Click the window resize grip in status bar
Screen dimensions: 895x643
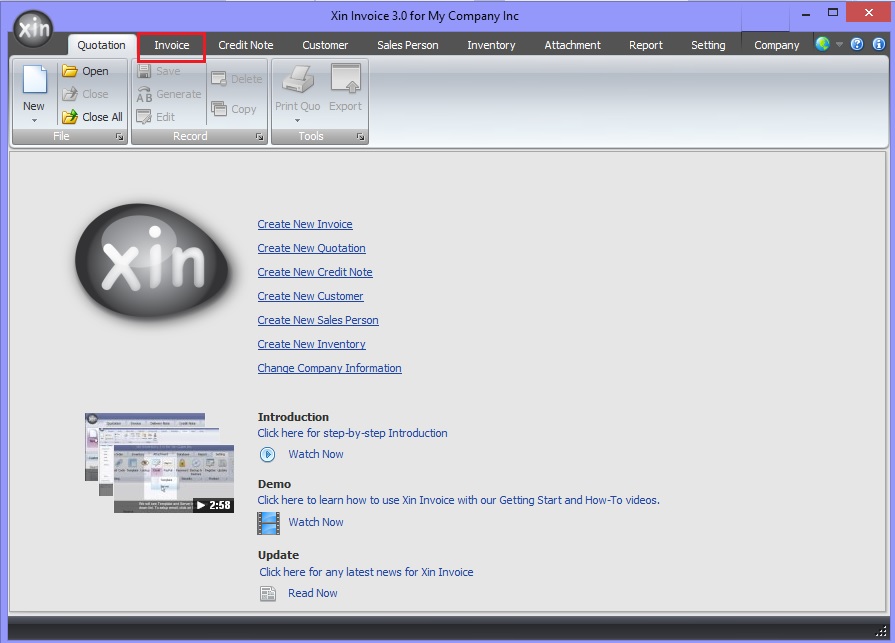[881, 630]
